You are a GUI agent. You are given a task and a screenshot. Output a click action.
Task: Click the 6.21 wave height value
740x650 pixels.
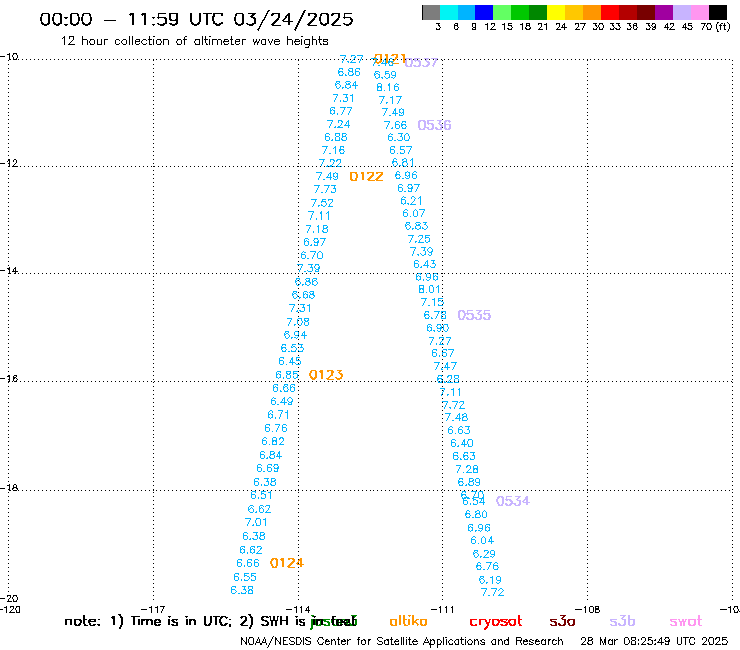pyautogui.click(x=412, y=201)
